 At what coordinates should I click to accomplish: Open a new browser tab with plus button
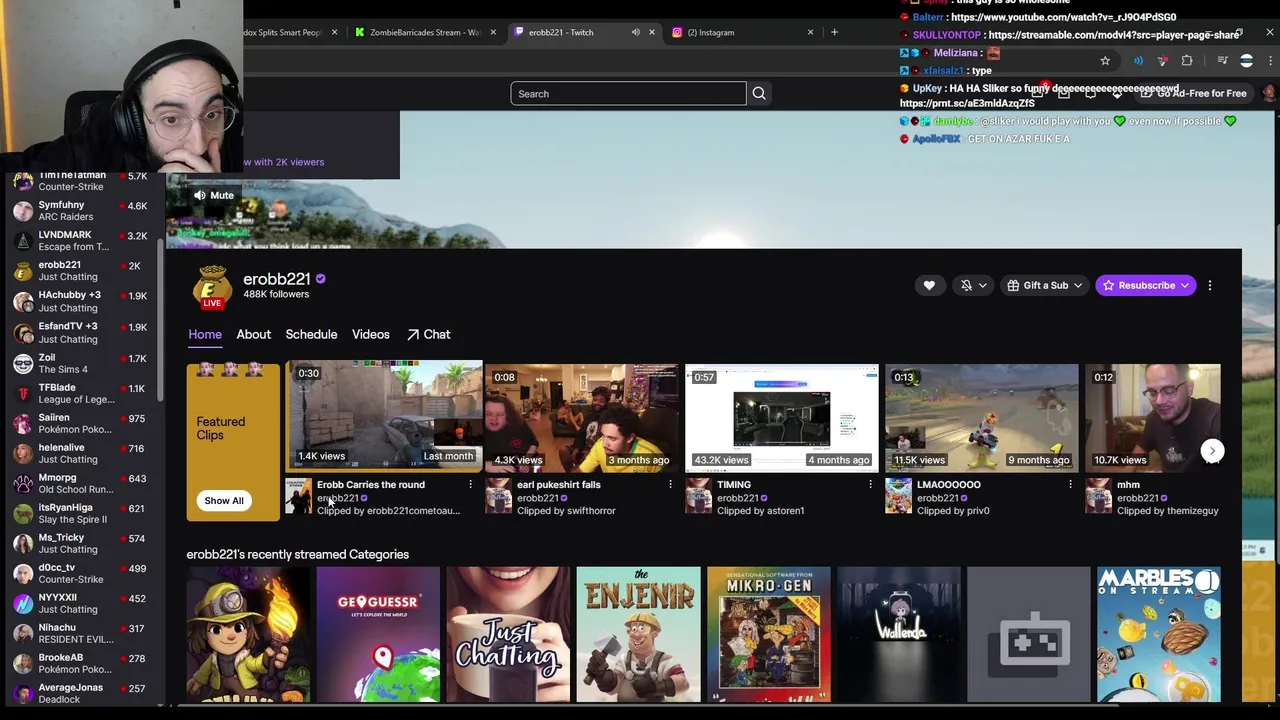pyautogui.click(x=834, y=32)
